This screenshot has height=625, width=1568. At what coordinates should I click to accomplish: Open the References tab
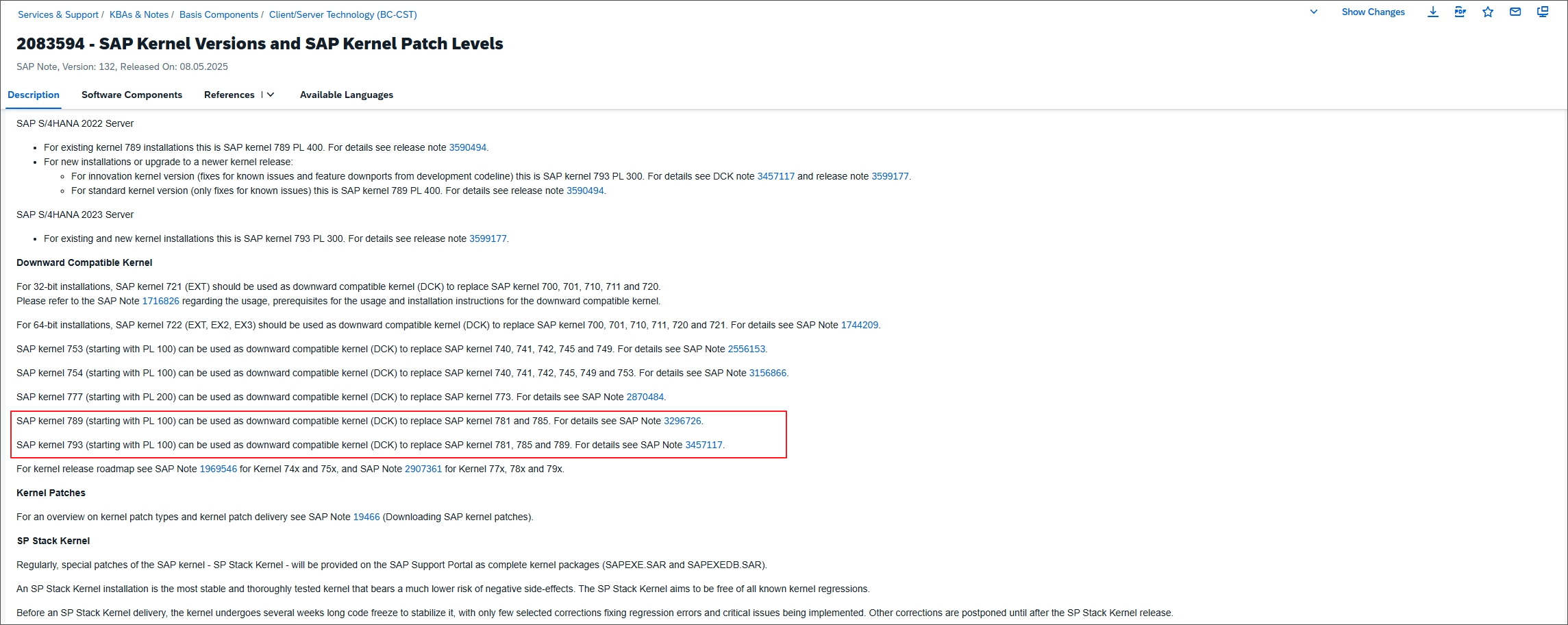pyautogui.click(x=229, y=95)
